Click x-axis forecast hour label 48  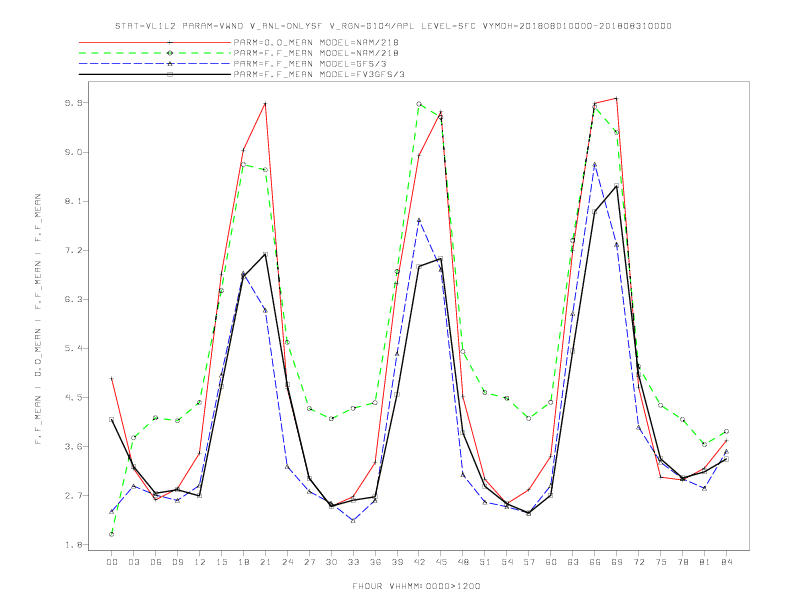(x=463, y=562)
